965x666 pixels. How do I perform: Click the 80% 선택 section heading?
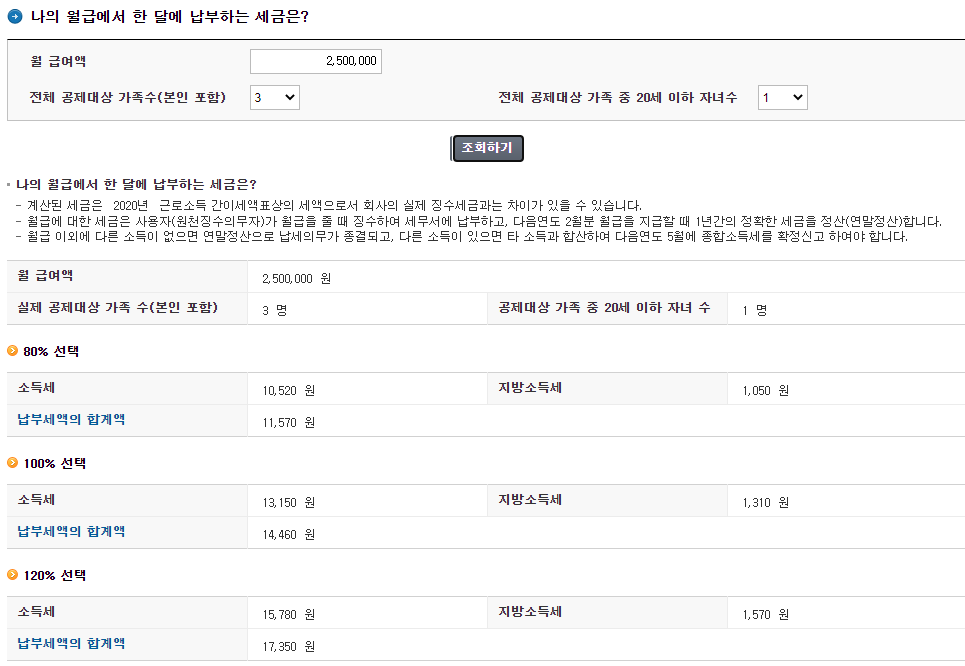click(51, 351)
